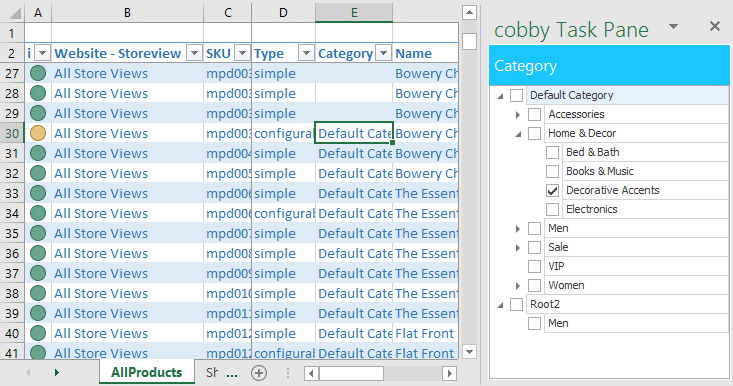Image resolution: width=733 pixels, height=386 pixels.
Task: Enable the Electronics category checkbox
Action: coord(553,209)
